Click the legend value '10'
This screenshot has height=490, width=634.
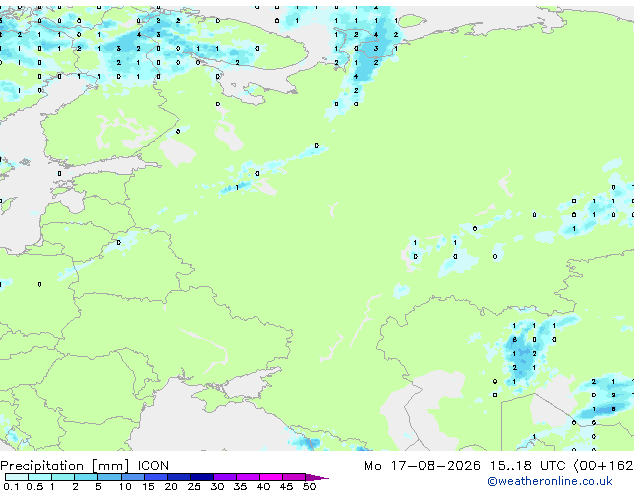(x=125, y=486)
